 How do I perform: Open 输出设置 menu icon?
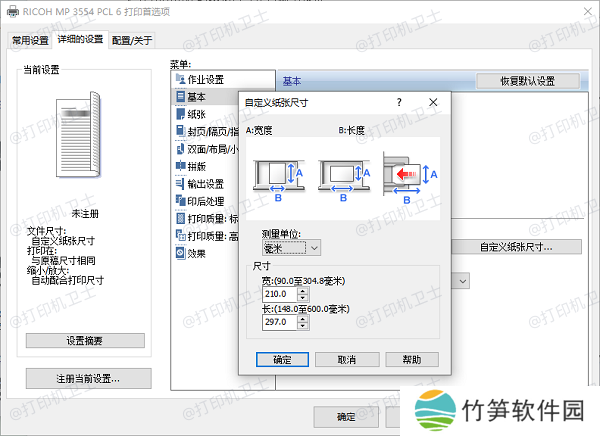[180, 183]
